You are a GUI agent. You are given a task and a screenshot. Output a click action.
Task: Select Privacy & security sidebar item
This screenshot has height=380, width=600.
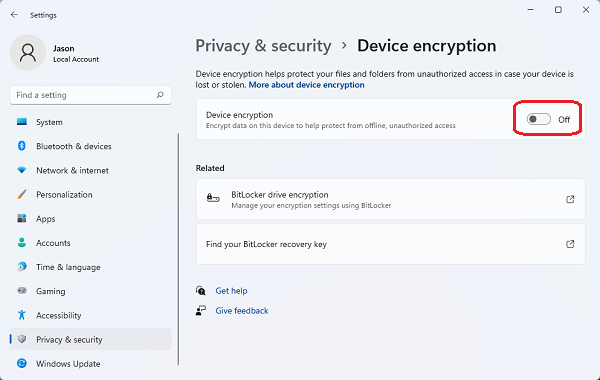[x=90, y=339]
